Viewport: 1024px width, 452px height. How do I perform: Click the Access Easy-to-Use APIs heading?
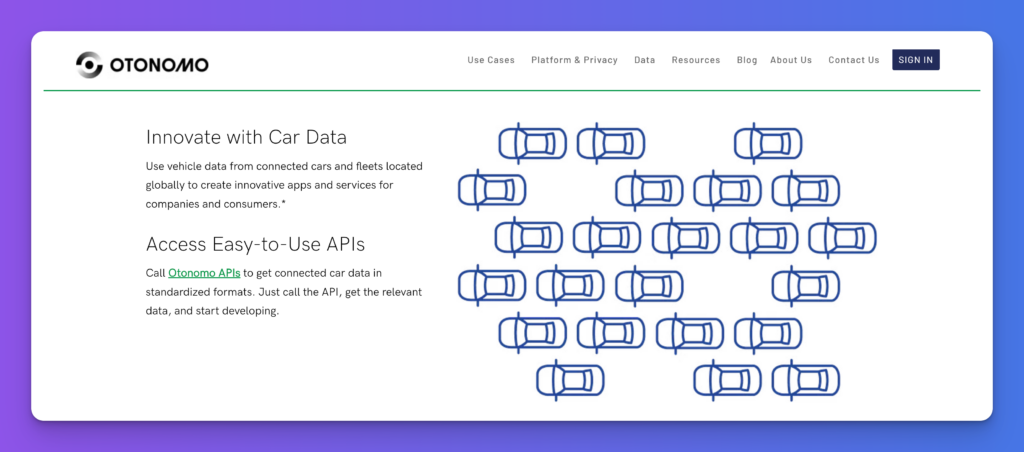tap(255, 244)
